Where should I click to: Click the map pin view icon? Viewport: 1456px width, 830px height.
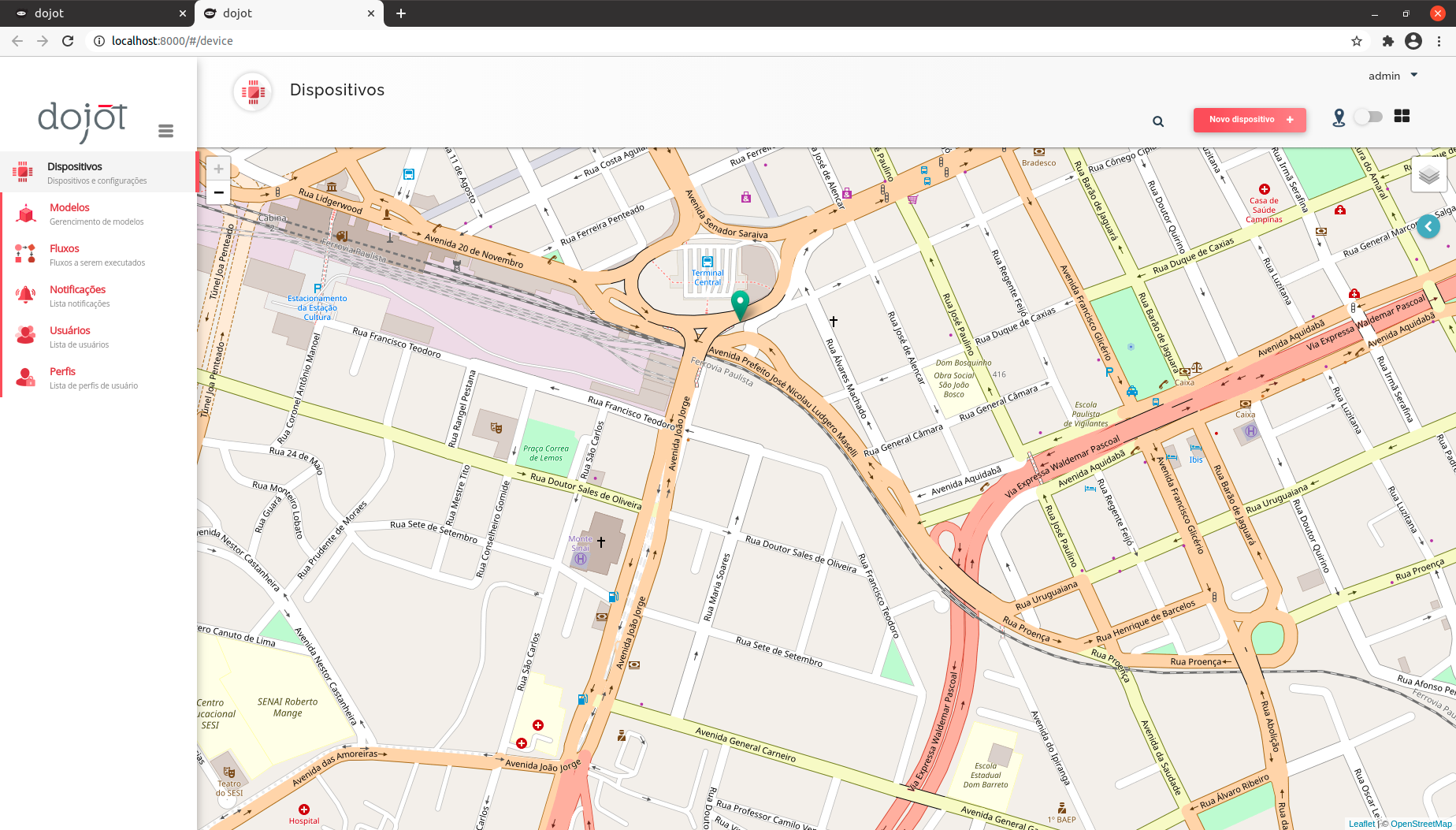pos(1339,117)
